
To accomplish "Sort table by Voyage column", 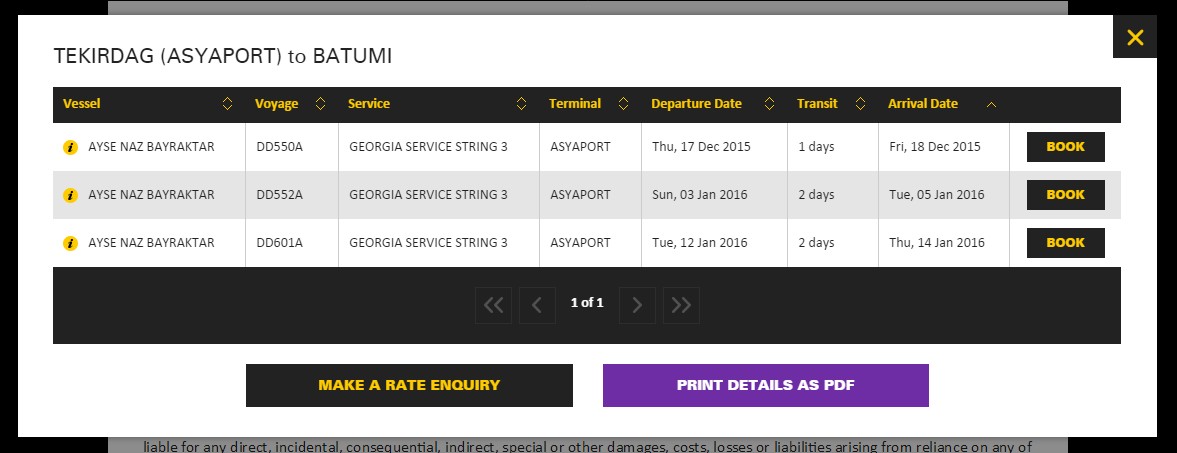I will (x=320, y=104).
